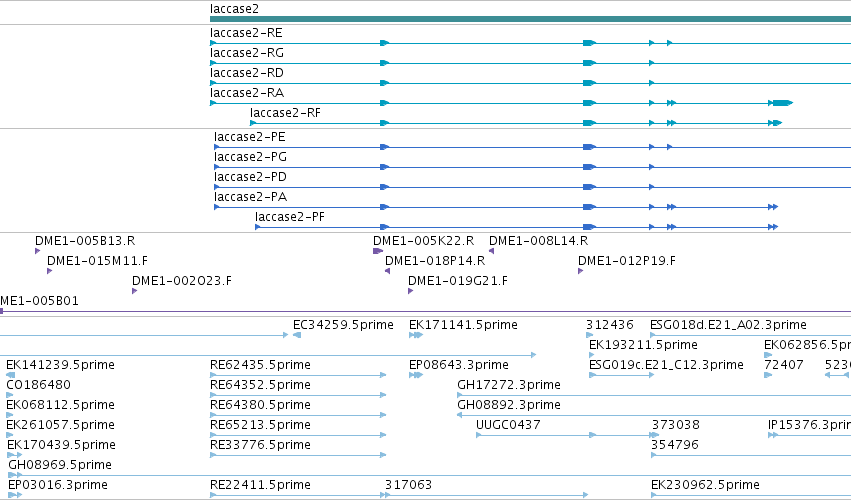Click the DME1-008L14.R feature label
The width and height of the screenshot is (851, 500).
(x=538, y=241)
